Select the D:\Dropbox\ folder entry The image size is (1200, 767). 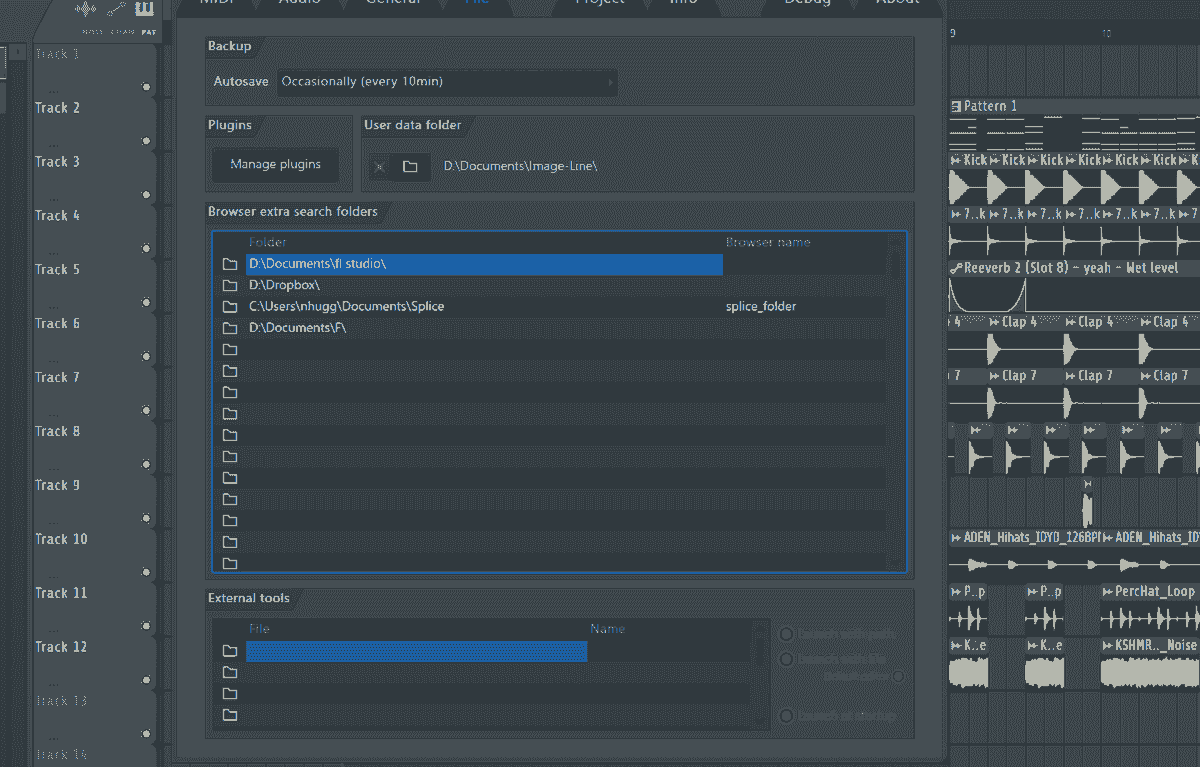point(484,285)
